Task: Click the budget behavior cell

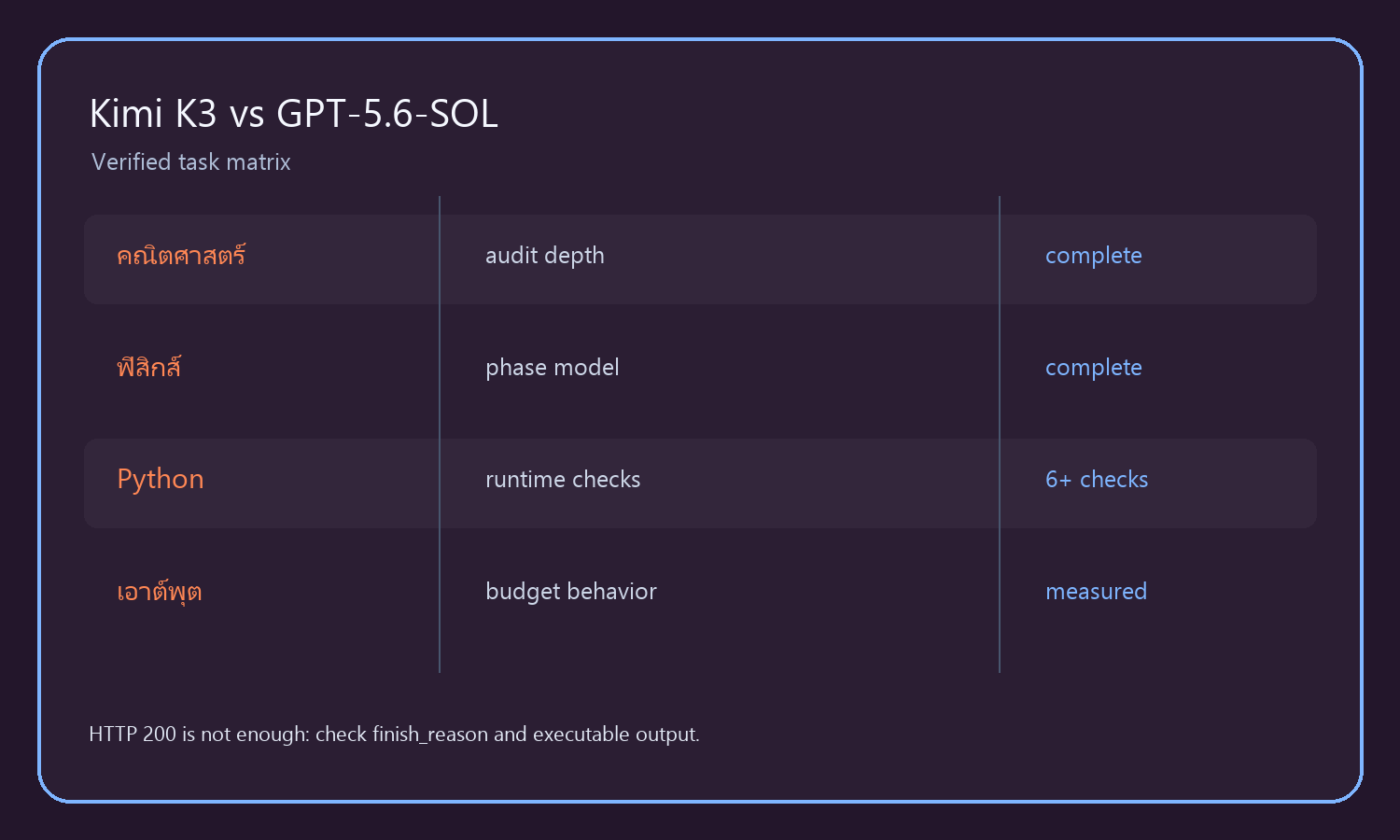Action: tap(571, 592)
